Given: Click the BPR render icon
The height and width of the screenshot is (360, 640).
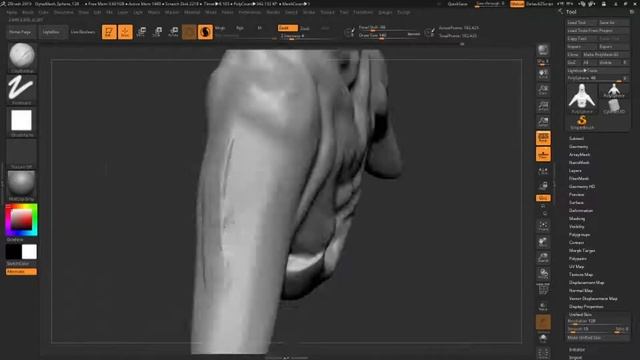Looking at the screenshot, I should (543, 51).
